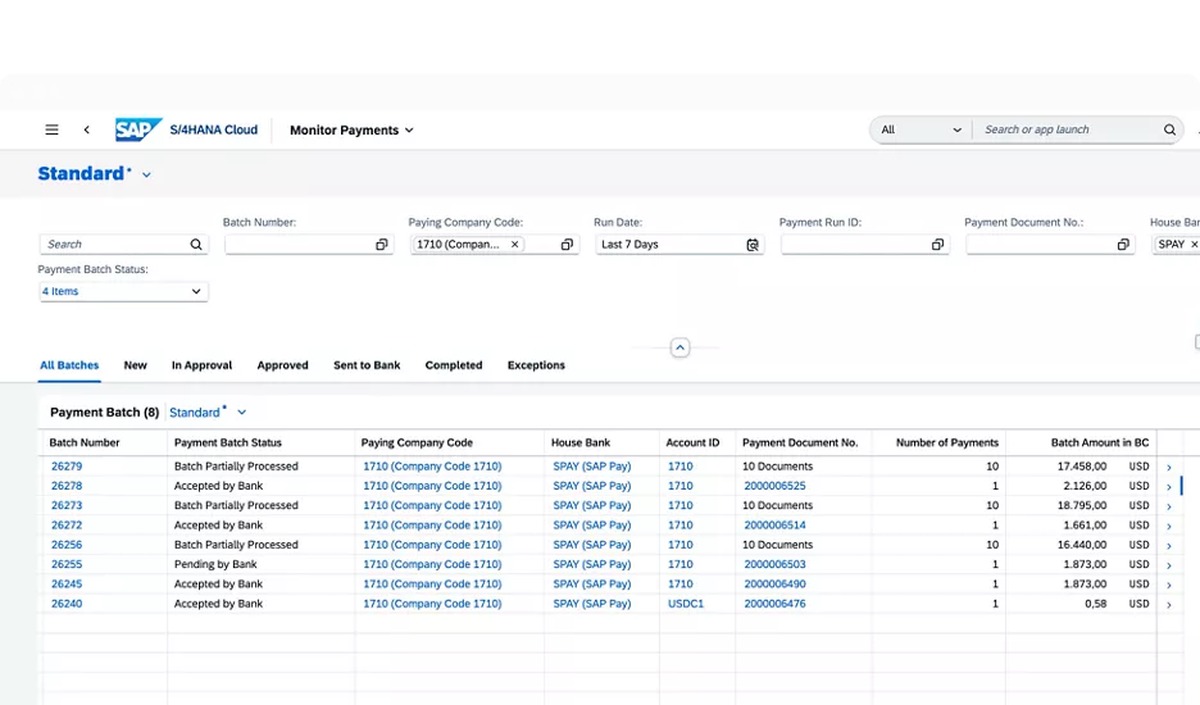The width and height of the screenshot is (1200, 705).
Task: Switch to the In Approval tab
Action: [202, 365]
